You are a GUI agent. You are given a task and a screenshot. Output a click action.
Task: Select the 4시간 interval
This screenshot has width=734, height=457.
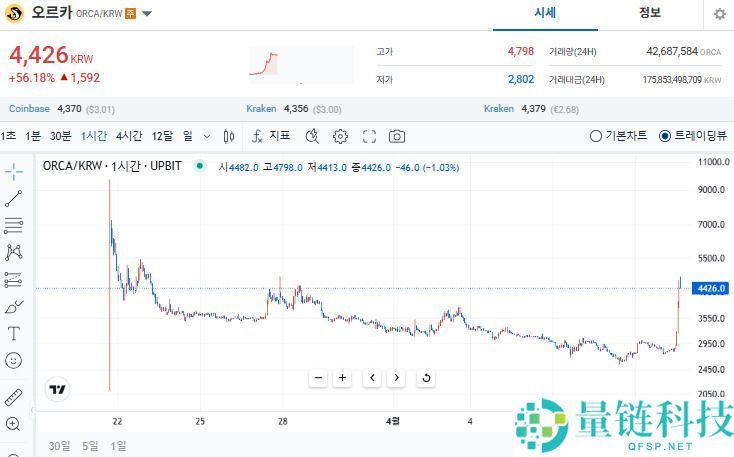[129, 136]
